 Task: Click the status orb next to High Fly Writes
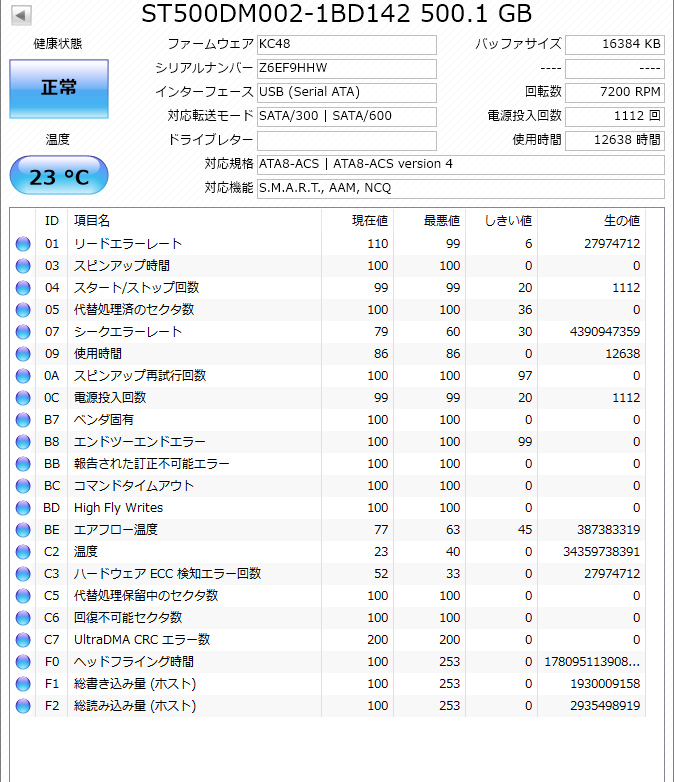point(23,508)
